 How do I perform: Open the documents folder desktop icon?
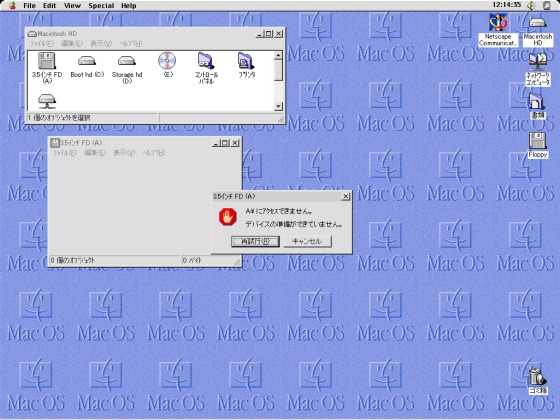(x=538, y=101)
